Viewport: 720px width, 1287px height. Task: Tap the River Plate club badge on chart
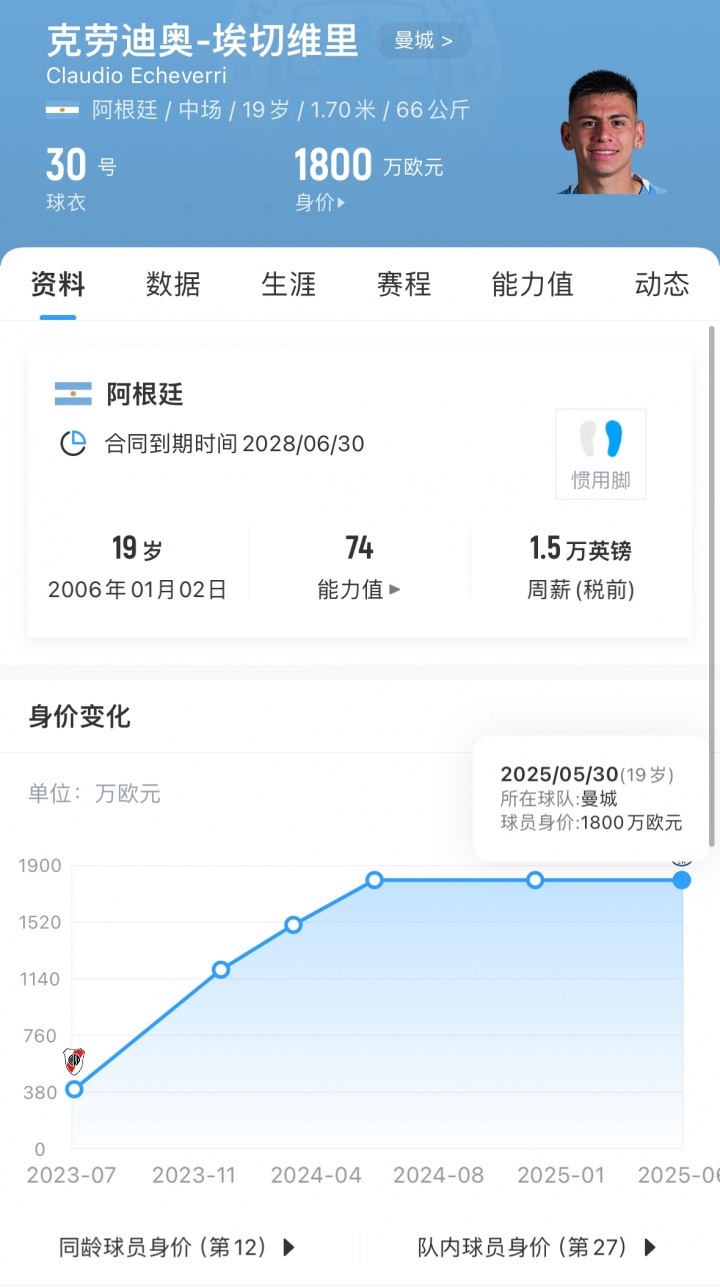coord(74,1060)
